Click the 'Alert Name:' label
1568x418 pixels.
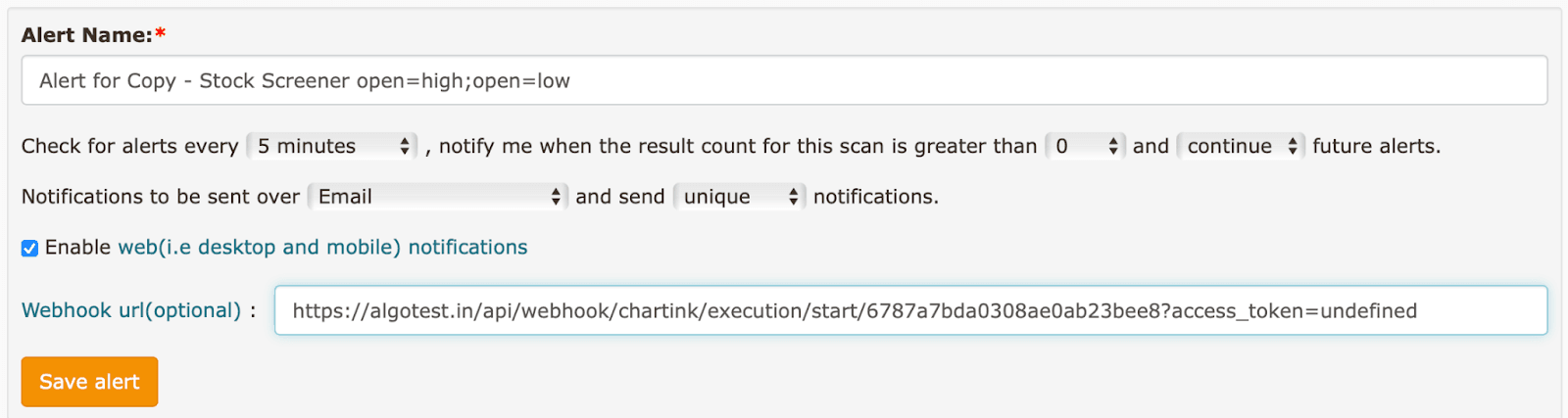(x=86, y=35)
